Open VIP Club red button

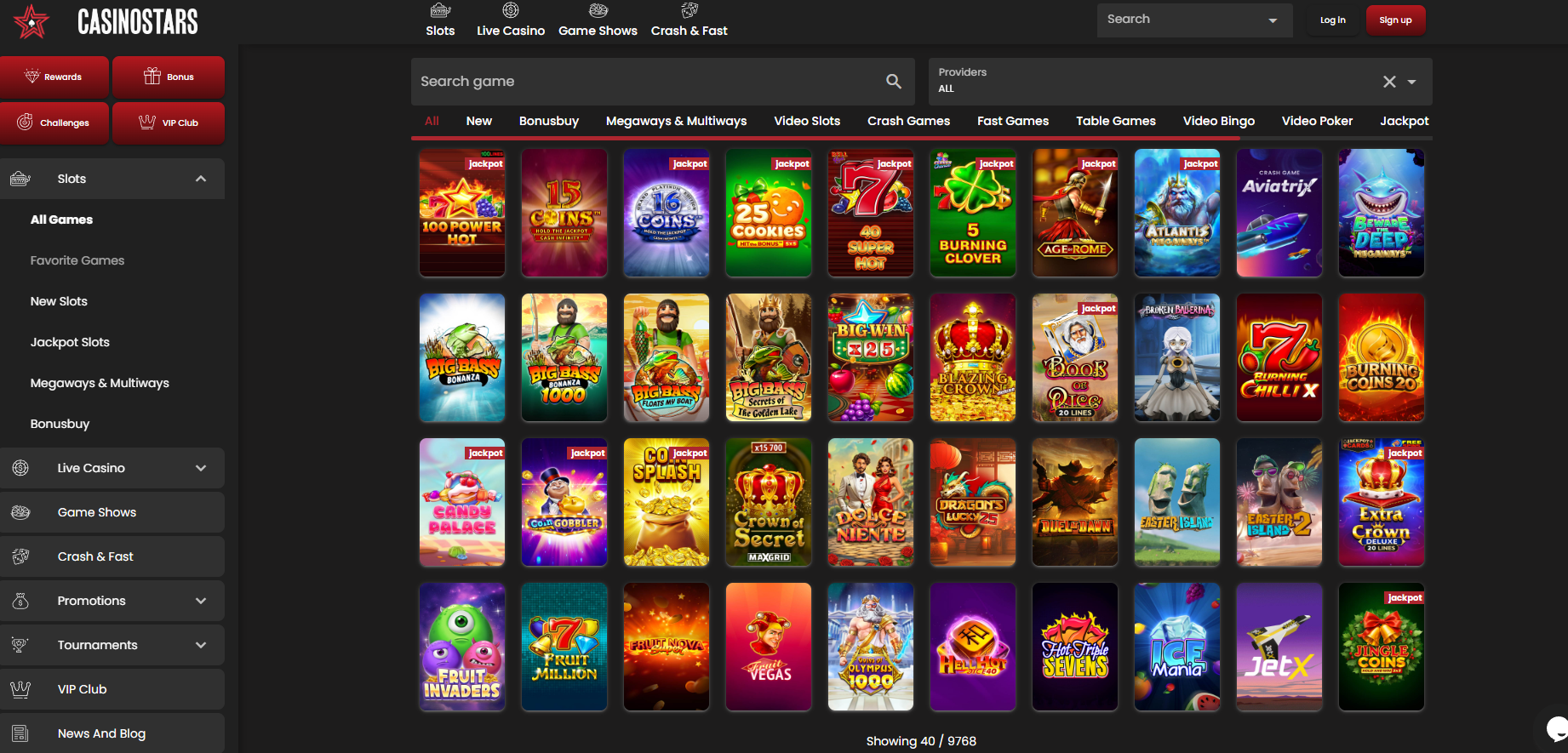(x=169, y=123)
